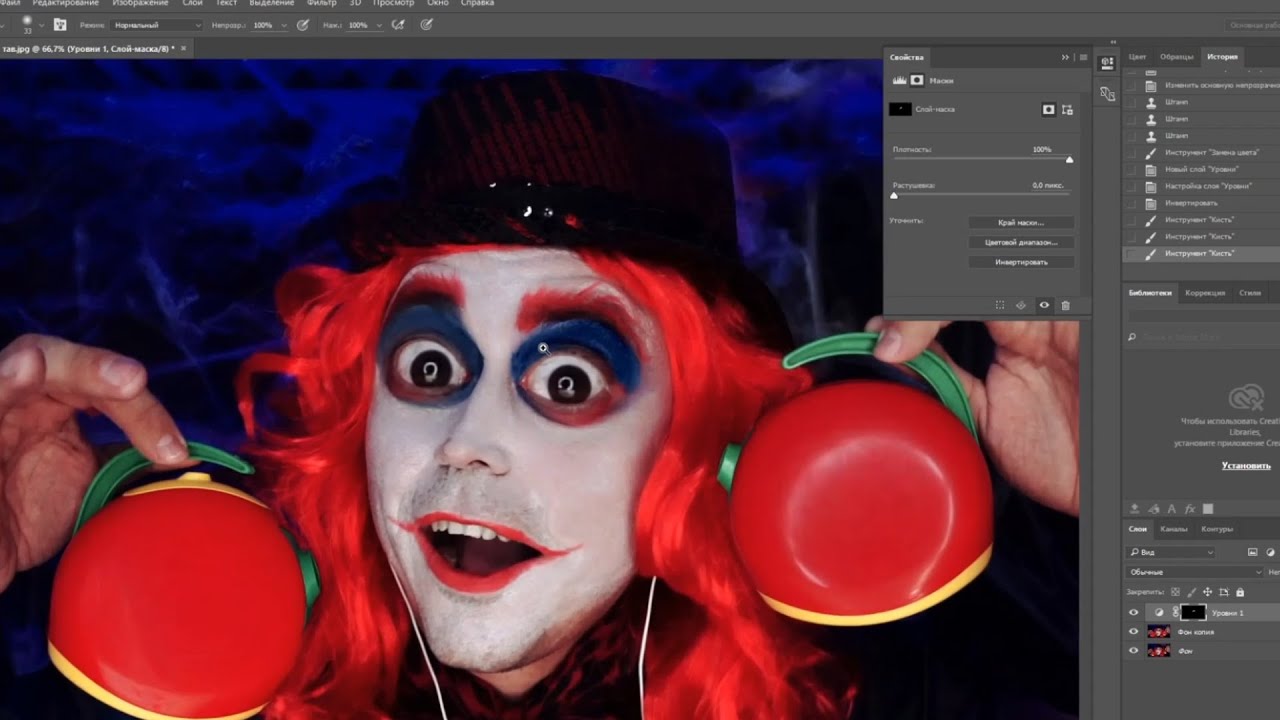
Task: Enable airbrush mode icon
Action: [398, 24]
